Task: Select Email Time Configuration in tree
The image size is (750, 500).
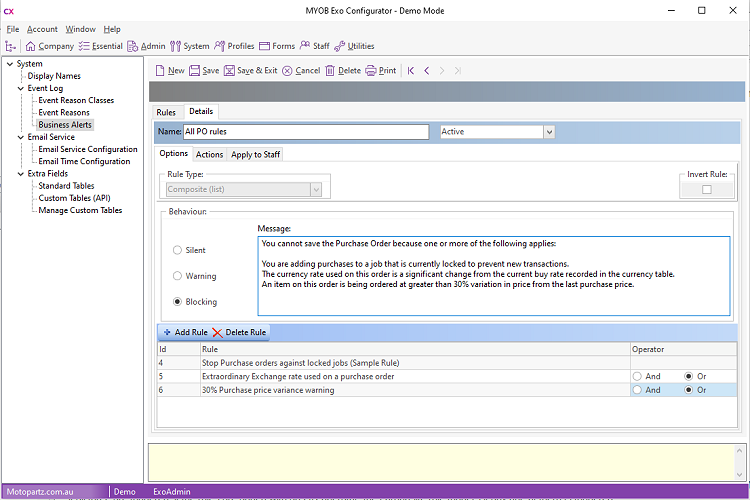Action: (84, 161)
